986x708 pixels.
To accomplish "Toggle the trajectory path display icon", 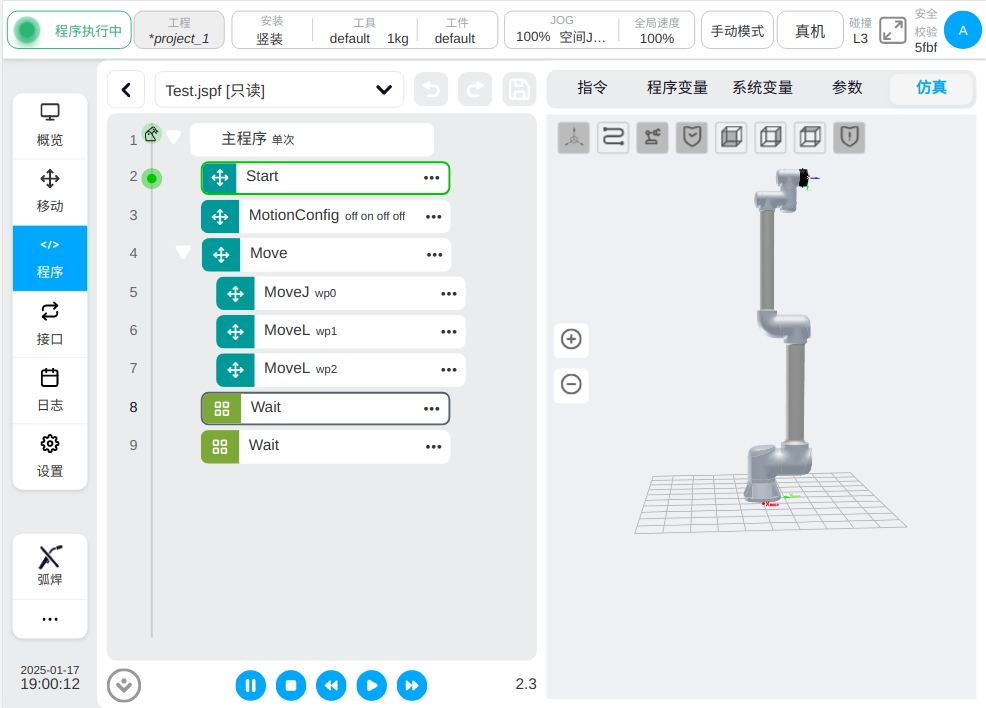I will click(x=613, y=137).
